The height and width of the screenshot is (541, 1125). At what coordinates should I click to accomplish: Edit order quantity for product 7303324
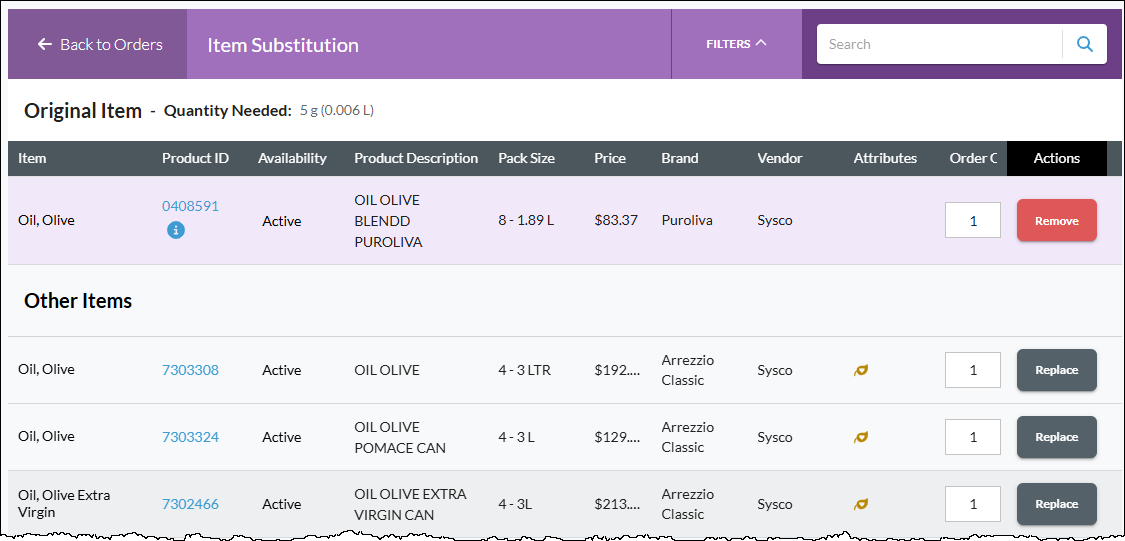pyautogui.click(x=973, y=437)
